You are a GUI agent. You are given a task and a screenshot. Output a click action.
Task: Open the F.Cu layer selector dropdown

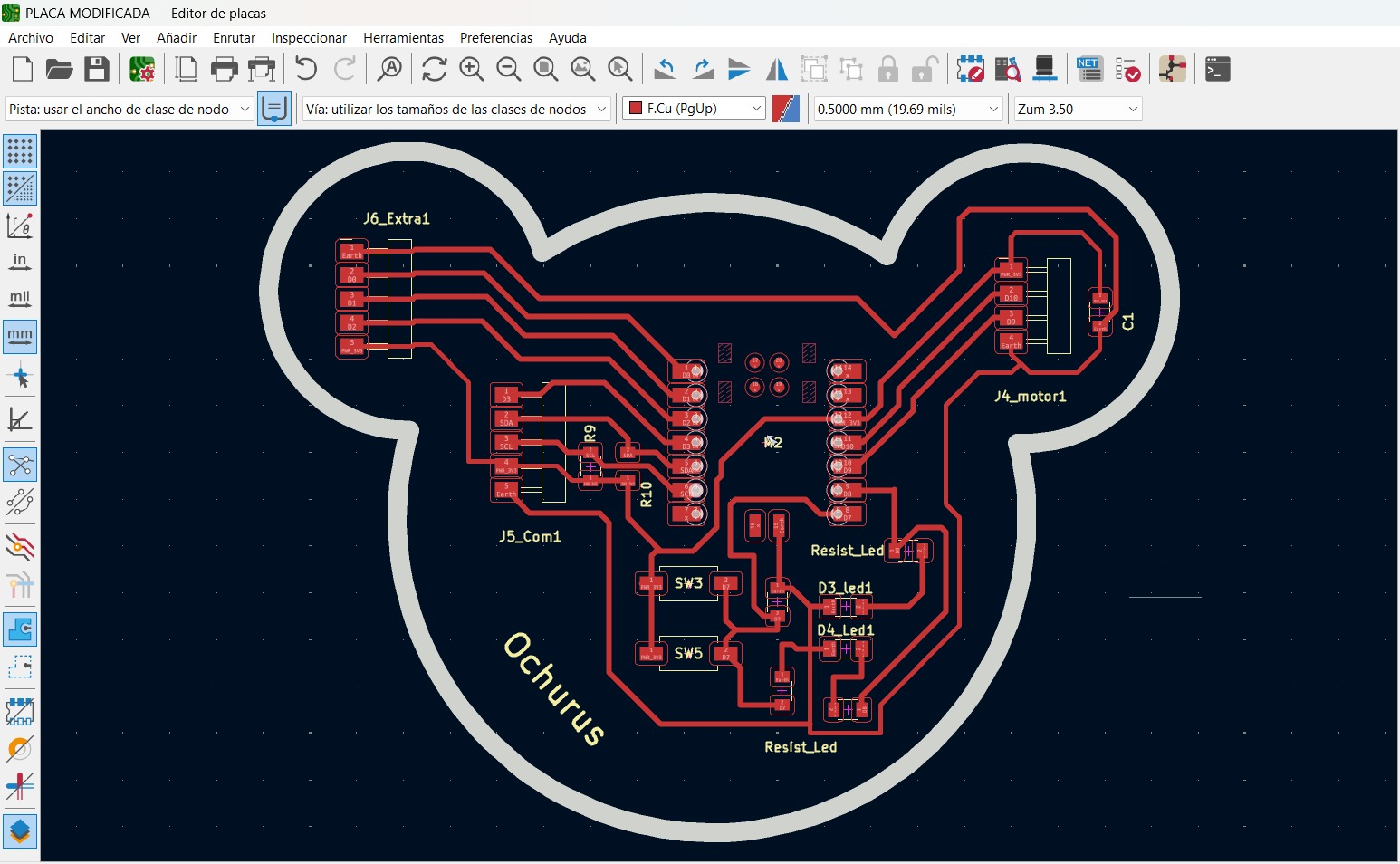coord(754,108)
